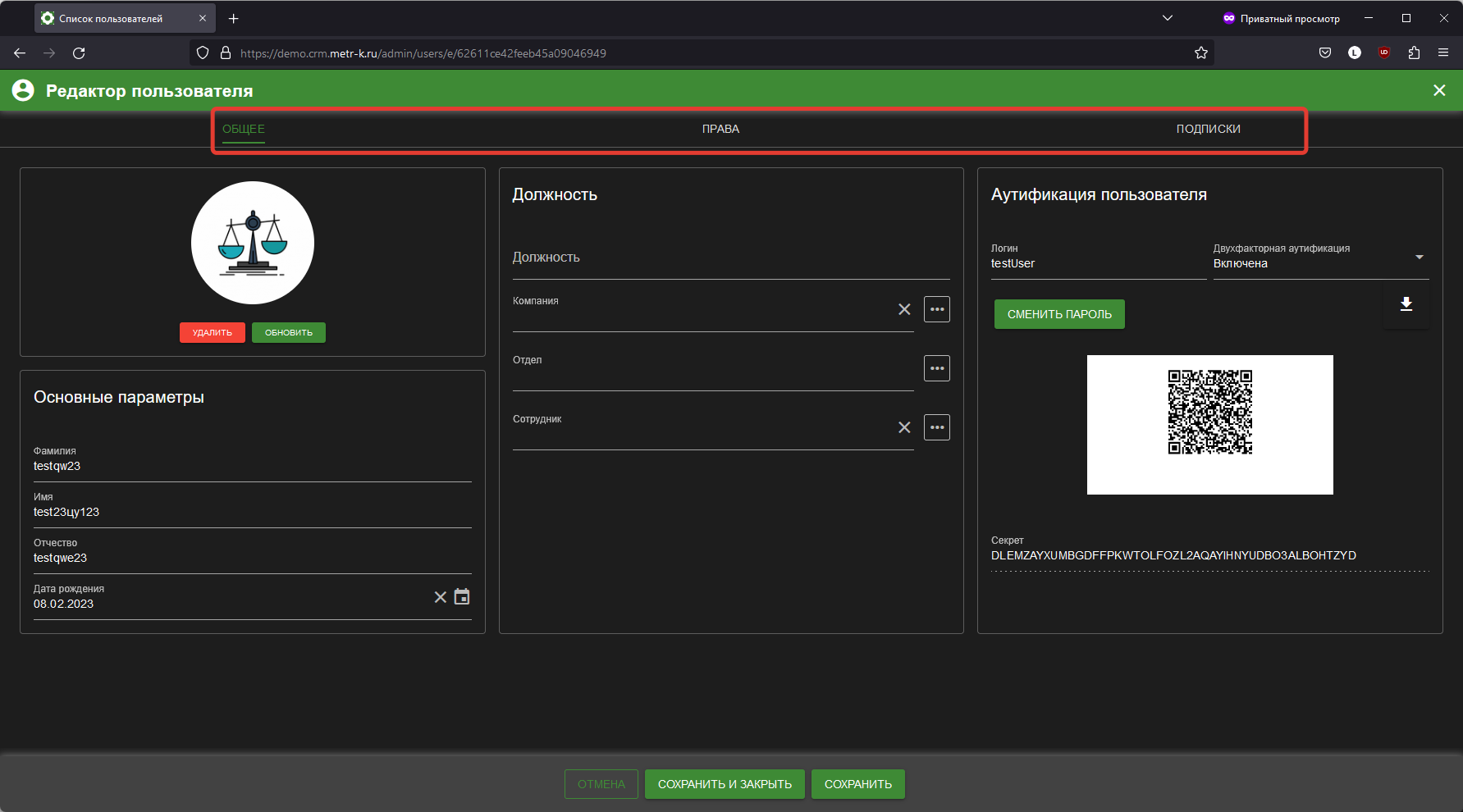Close the Список пользователей browser tab
The height and width of the screenshot is (812, 1463).
coord(203,18)
